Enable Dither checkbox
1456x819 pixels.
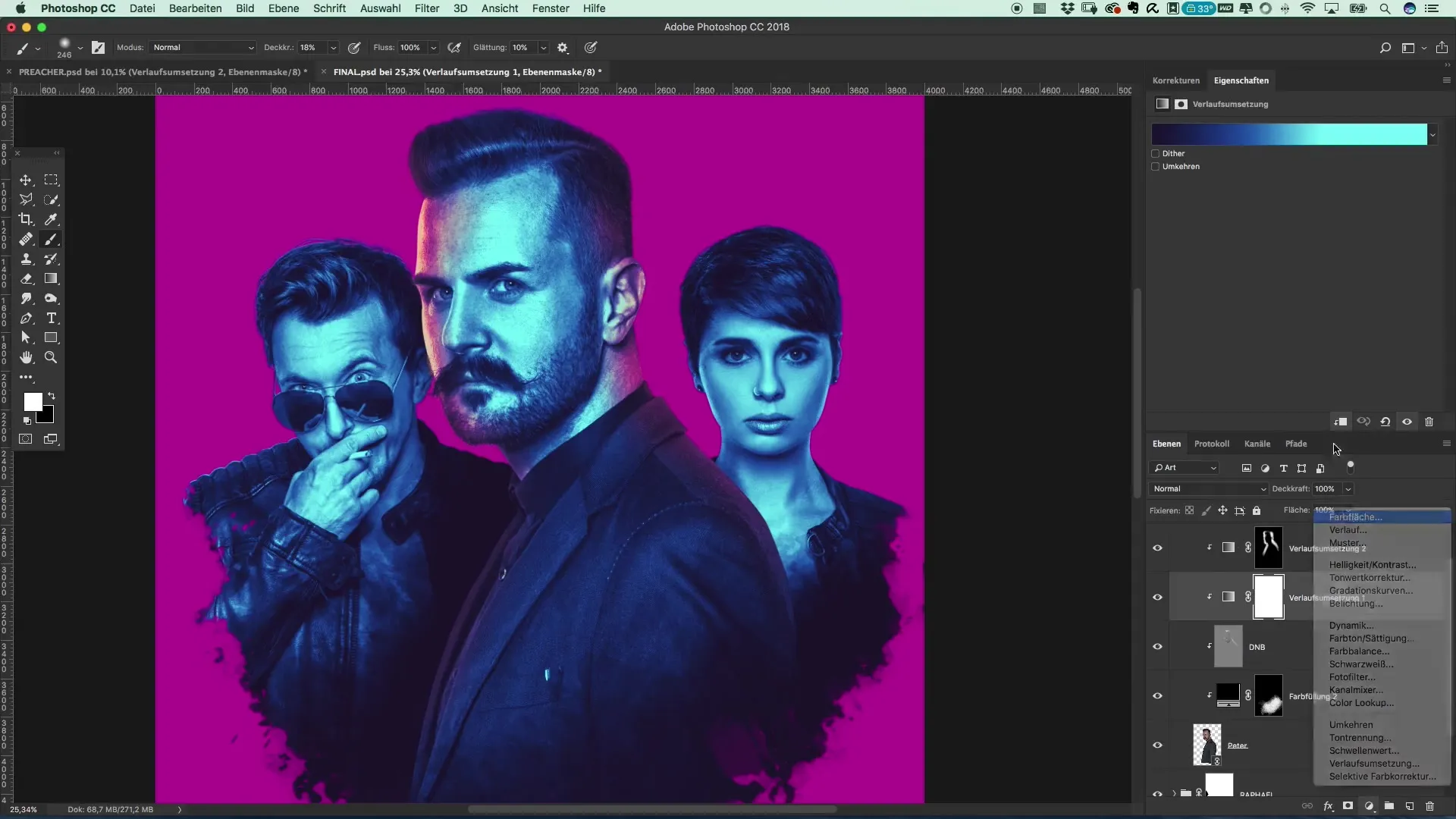(1156, 153)
